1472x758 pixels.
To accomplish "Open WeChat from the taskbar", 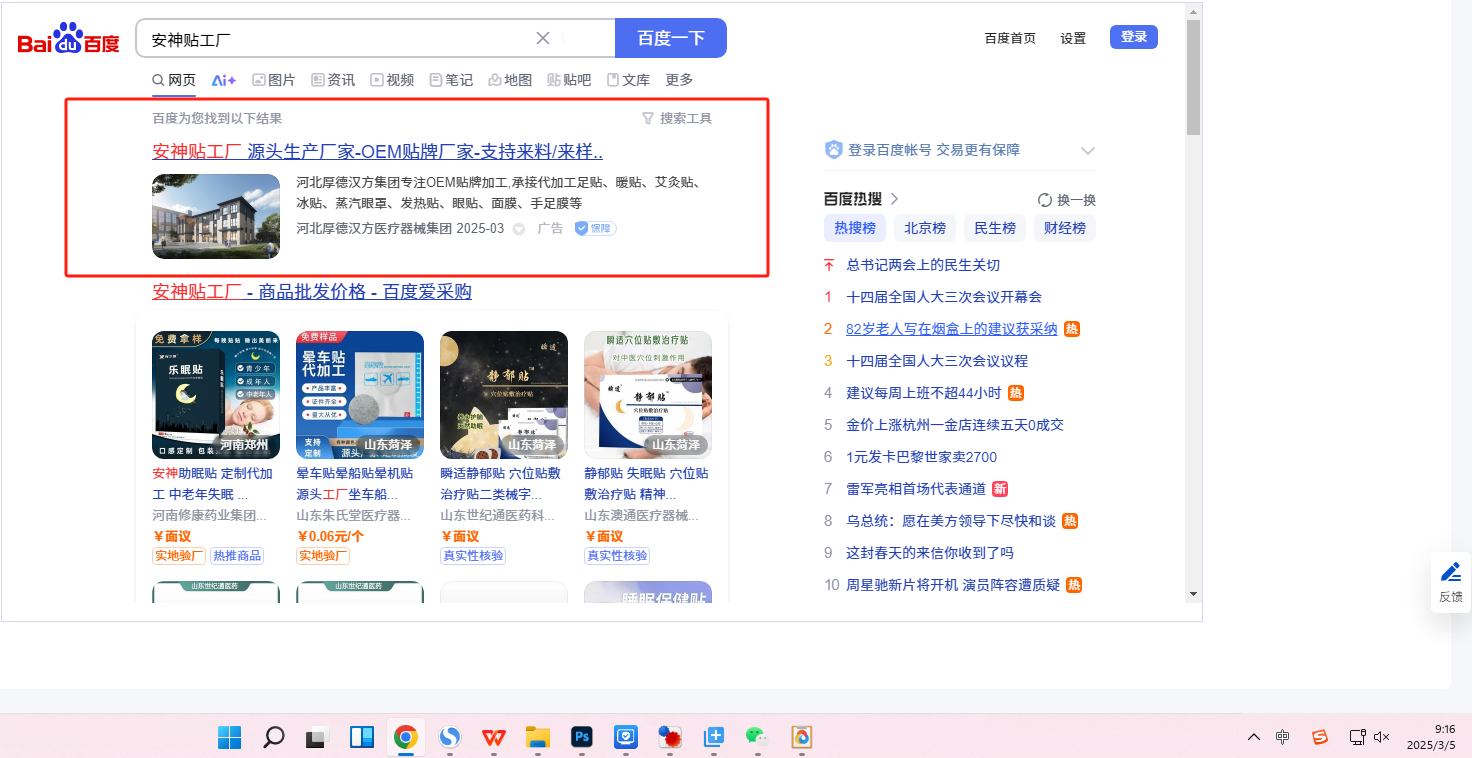I will point(756,737).
